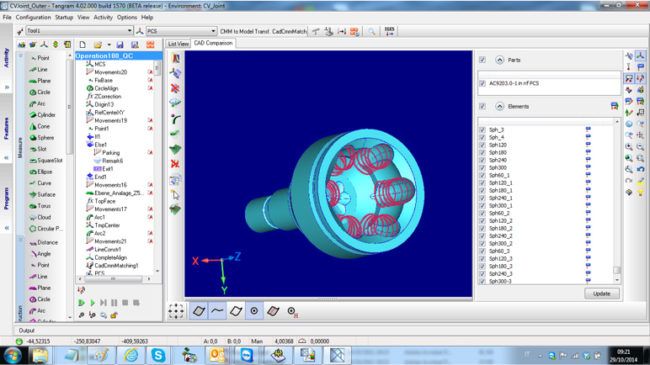Open the Tool1 dropdown
This screenshot has height=365, width=650.
click(129, 31)
